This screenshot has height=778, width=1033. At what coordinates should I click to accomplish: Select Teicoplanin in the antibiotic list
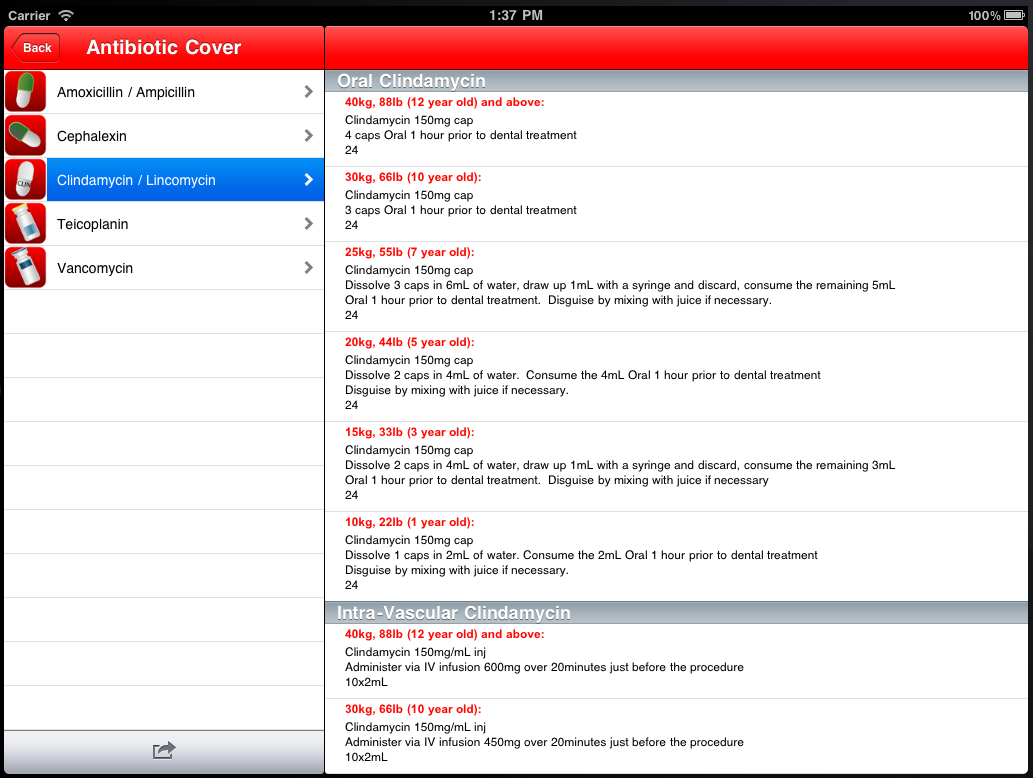[164, 224]
